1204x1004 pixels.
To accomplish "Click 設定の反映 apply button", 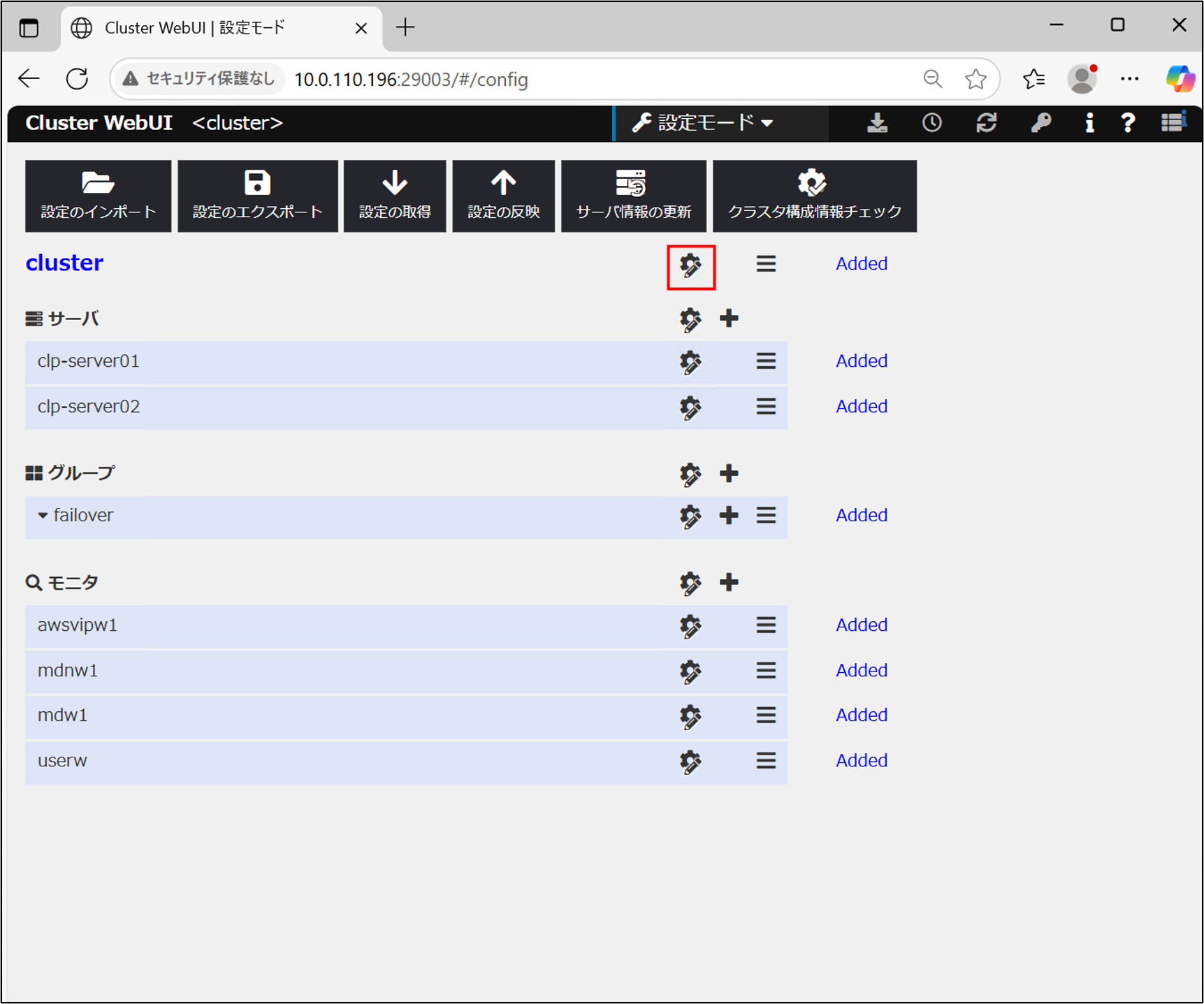I will pos(503,196).
